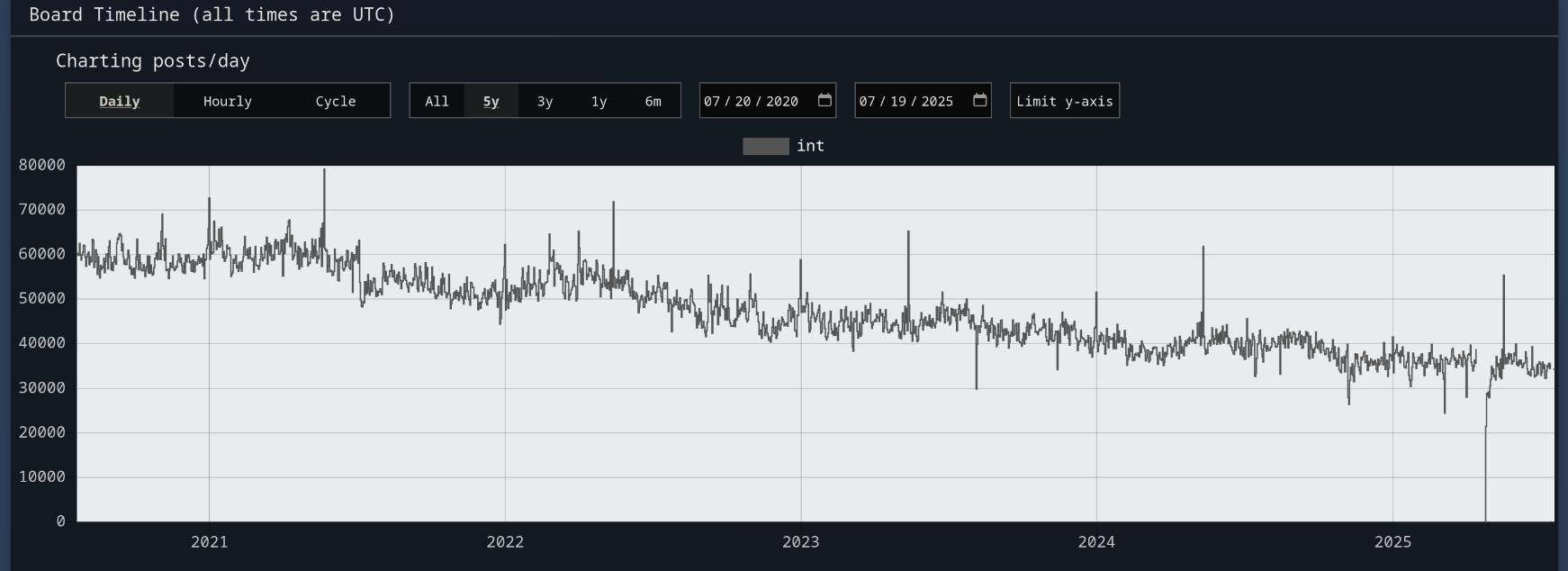1568x571 pixels.
Task: Click the 2023 x-axis label
Action: click(801, 542)
